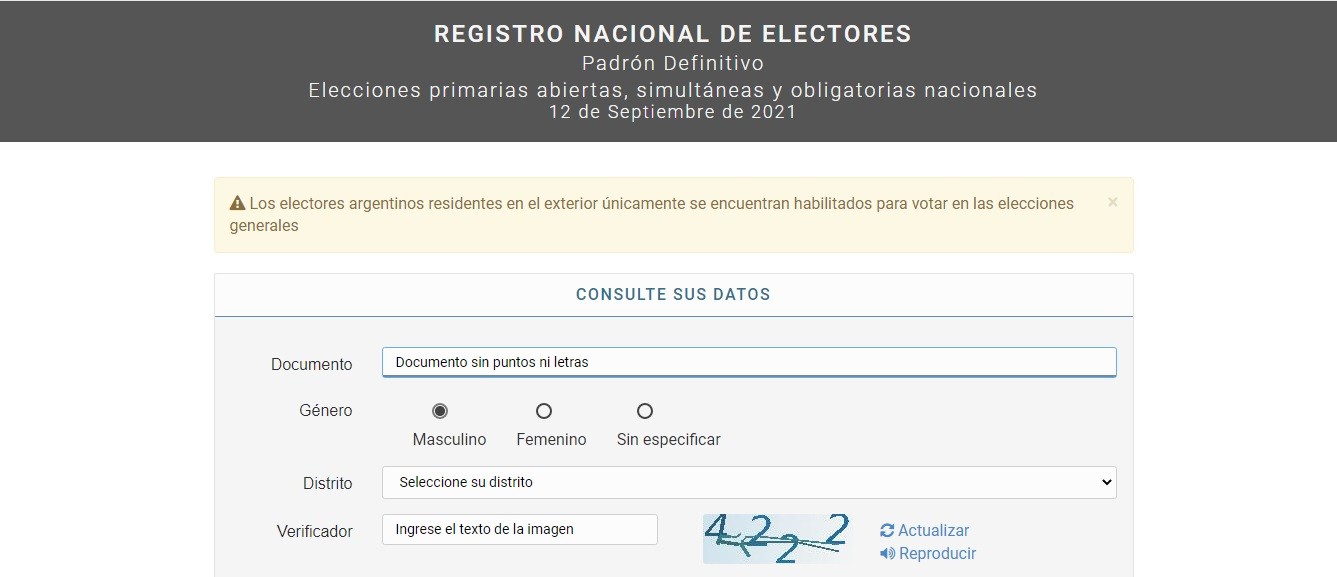Viewport: 1337px width, 577px height.
Task: Click the Actualizar link
Action: (928, 530)
